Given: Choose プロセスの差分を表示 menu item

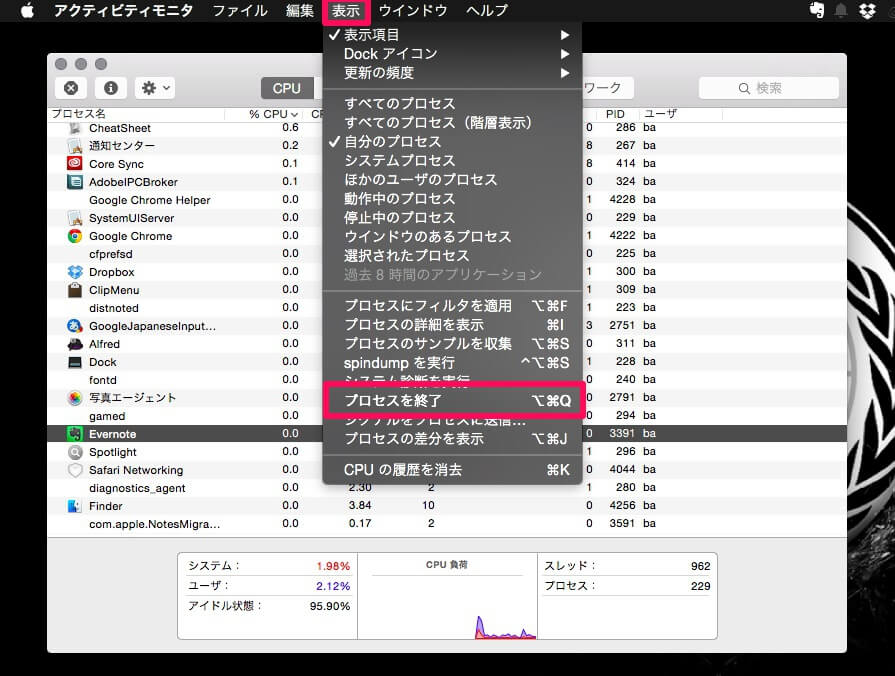Looking at the screenshot, I should click(452, 438).
